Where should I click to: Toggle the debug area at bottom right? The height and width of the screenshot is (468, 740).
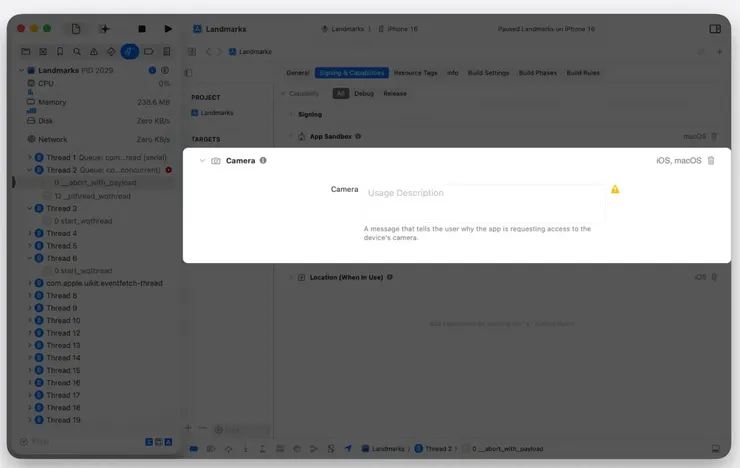click(715, 449)
